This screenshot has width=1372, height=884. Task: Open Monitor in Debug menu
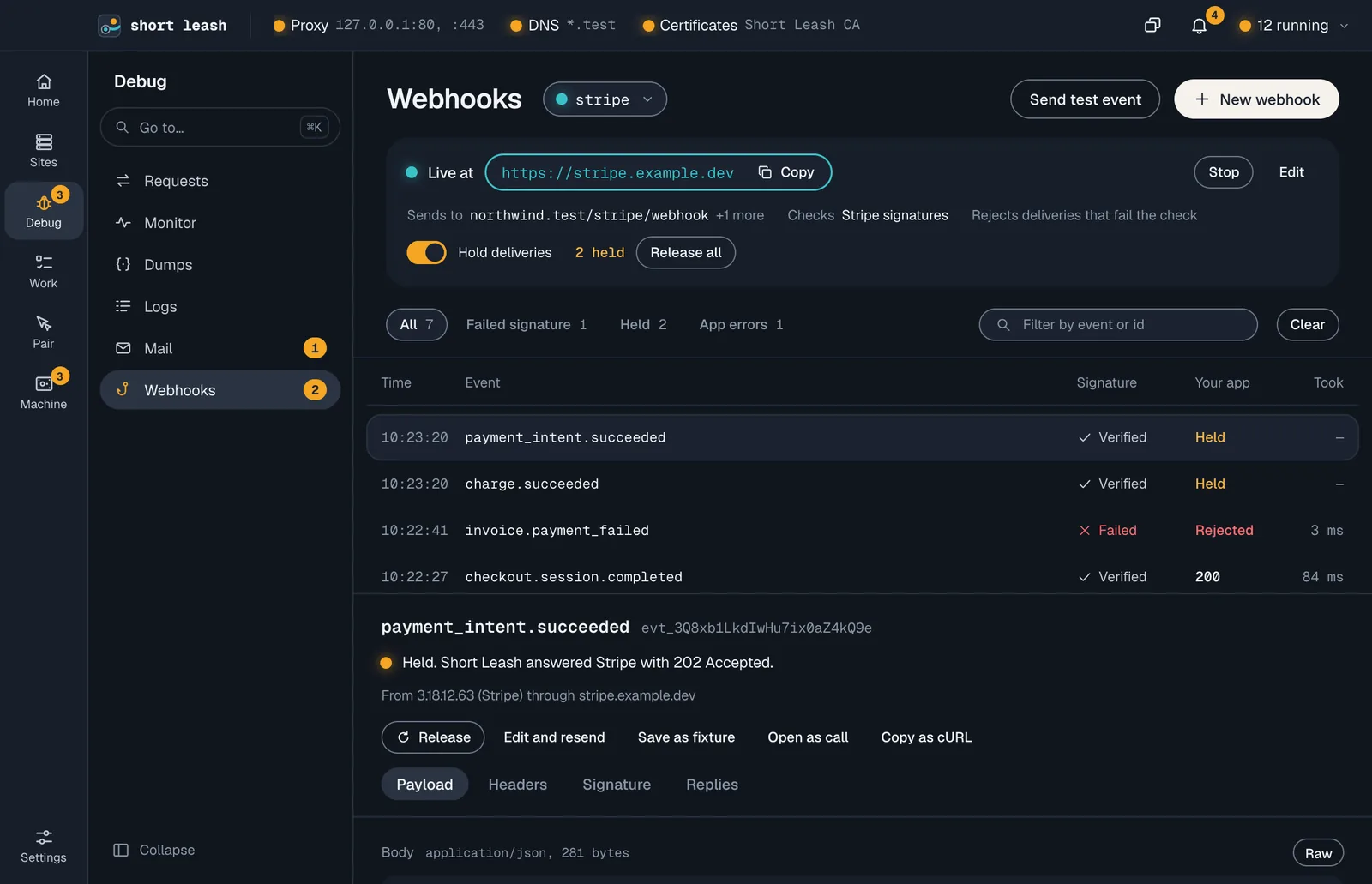[220, 223]
